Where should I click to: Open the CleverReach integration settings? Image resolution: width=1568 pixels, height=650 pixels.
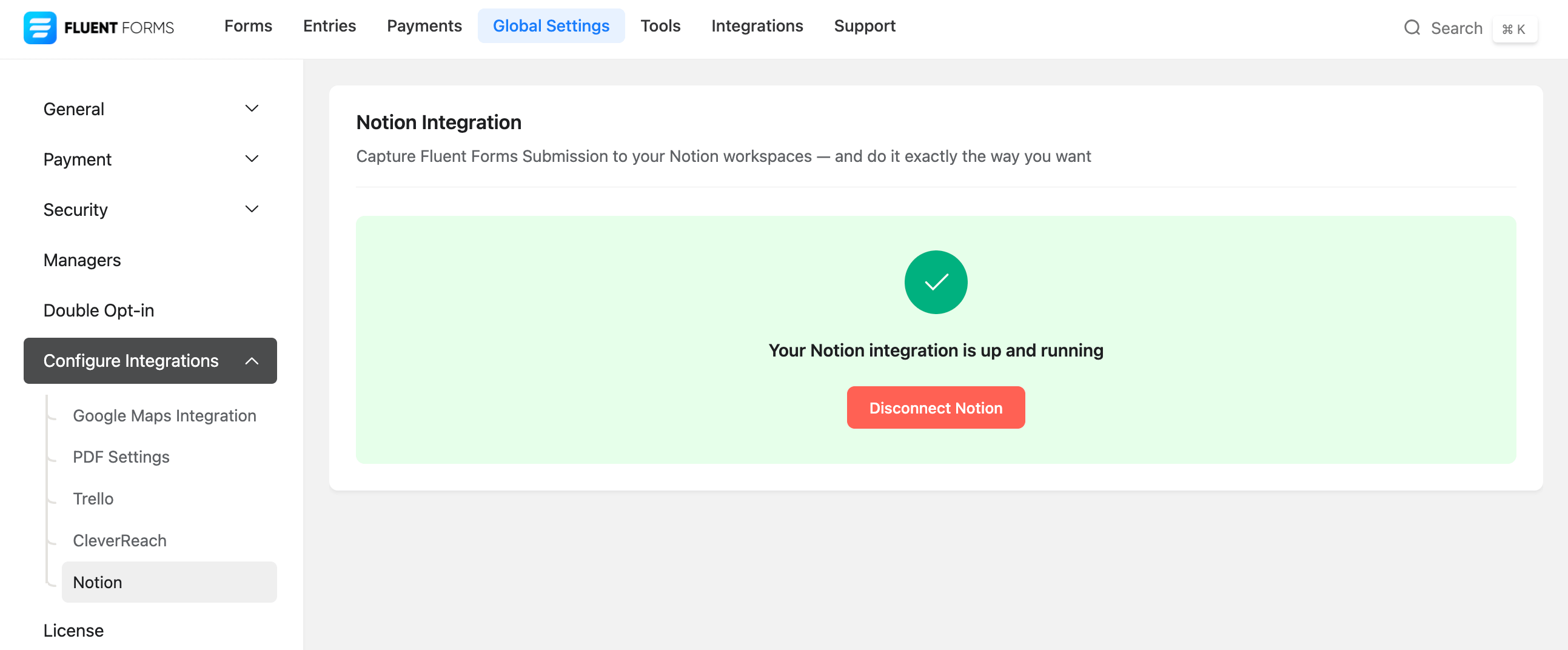[119, 540]
